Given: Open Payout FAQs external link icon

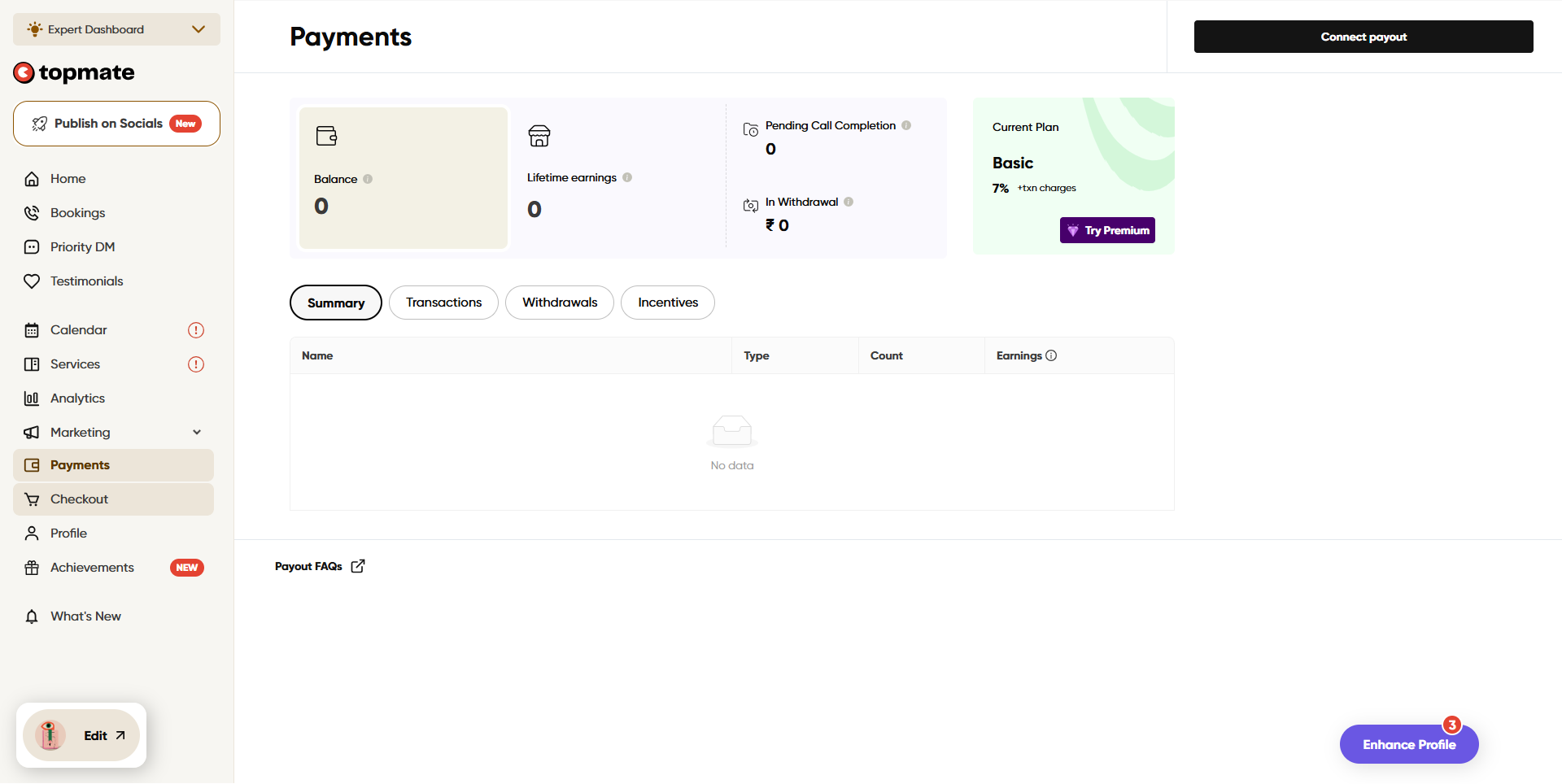Looking at the screenshot, I should (x=358, y=566).
